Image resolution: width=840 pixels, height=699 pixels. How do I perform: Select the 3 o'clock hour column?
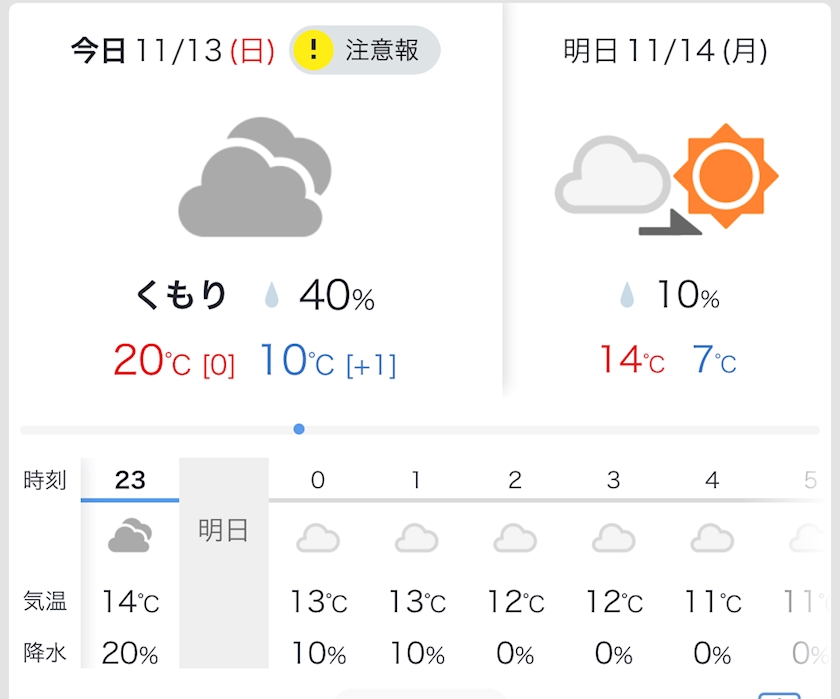(x=613, y=480)
